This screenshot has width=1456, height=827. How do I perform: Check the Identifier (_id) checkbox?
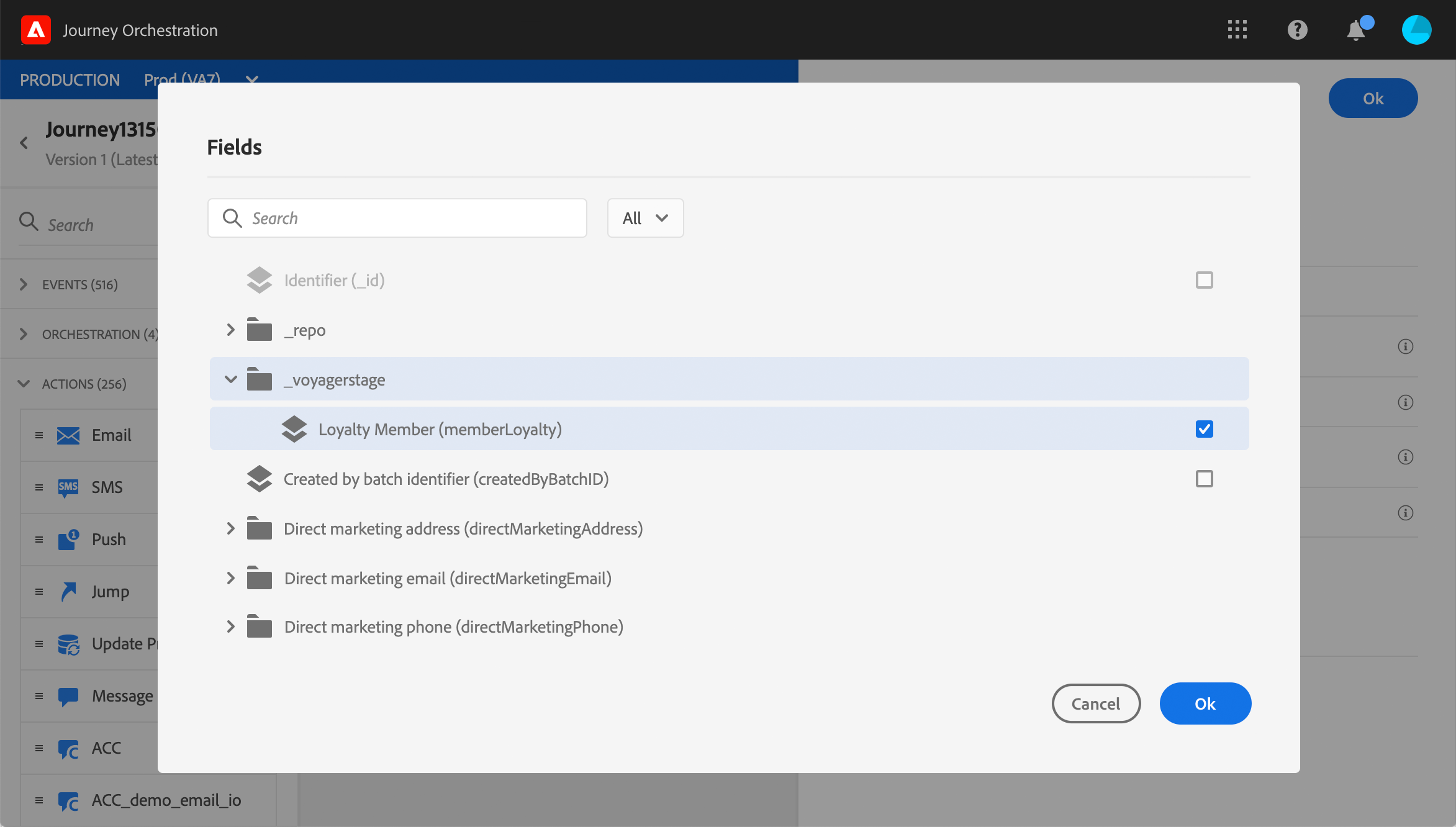[1204, 280]
